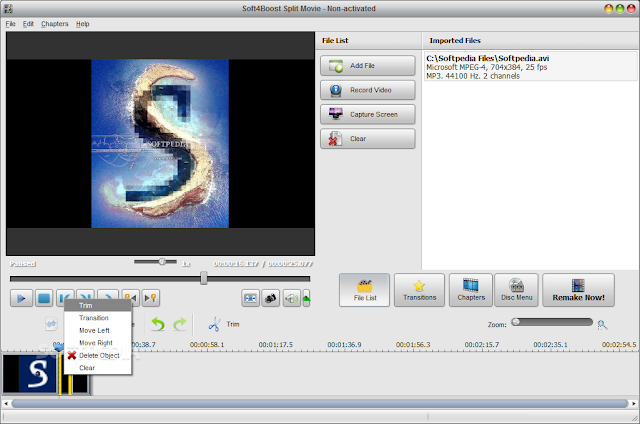Click Clear in File List panel
640x424 pixels.
pyautogui.click(x=368, y=139)
